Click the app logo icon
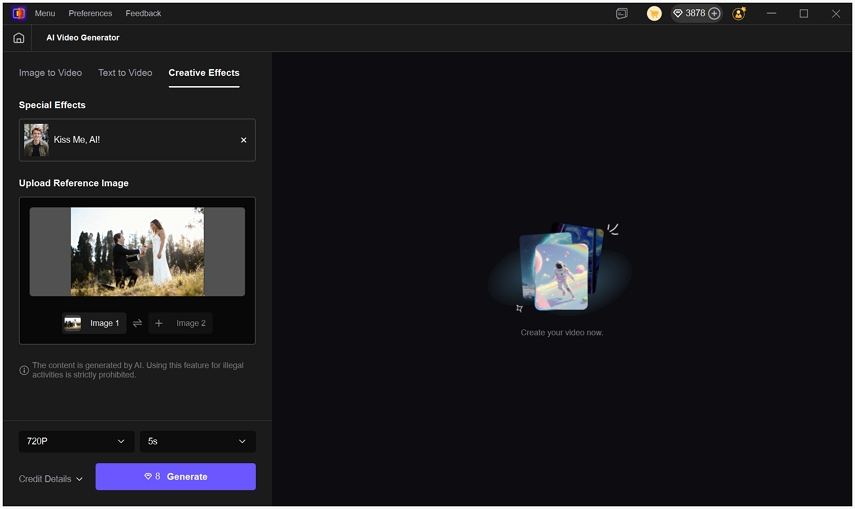The image size is (855, 509). 19,13
